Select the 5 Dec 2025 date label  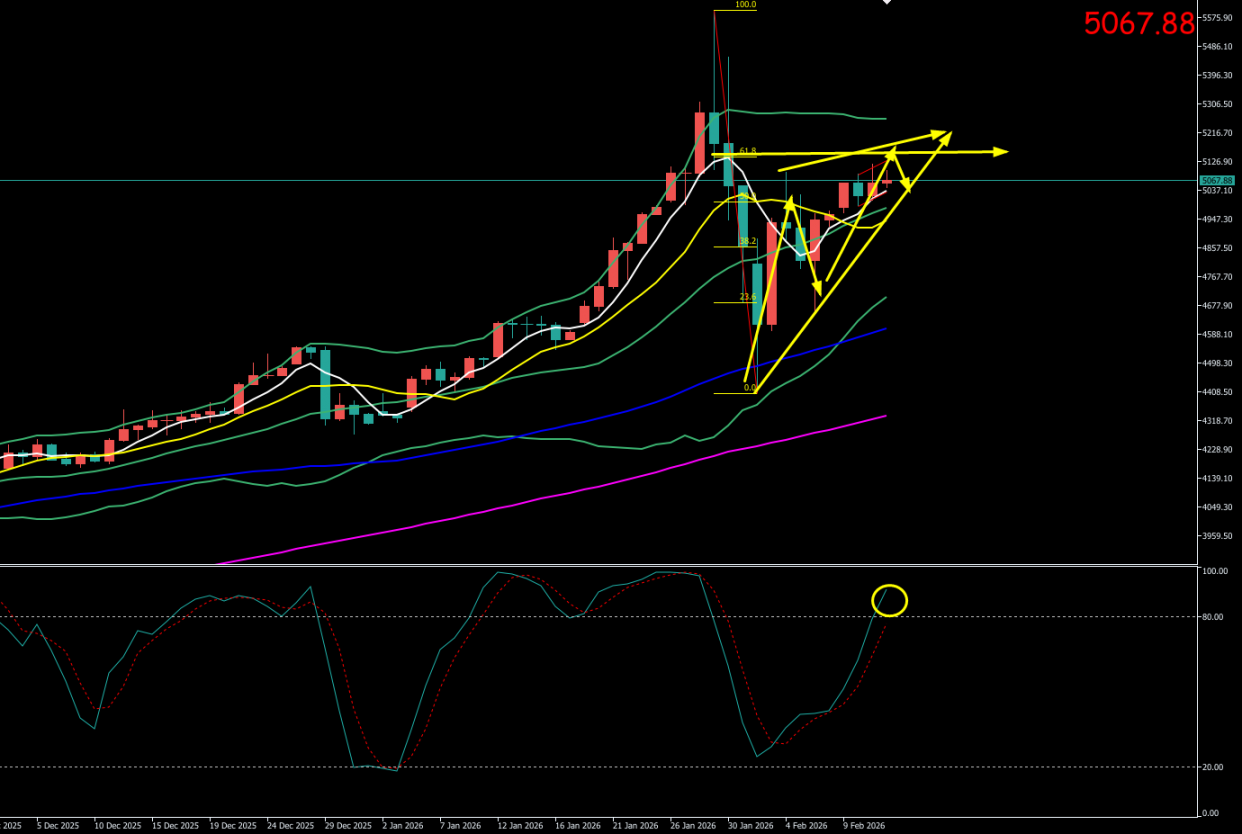click(58, 826)
